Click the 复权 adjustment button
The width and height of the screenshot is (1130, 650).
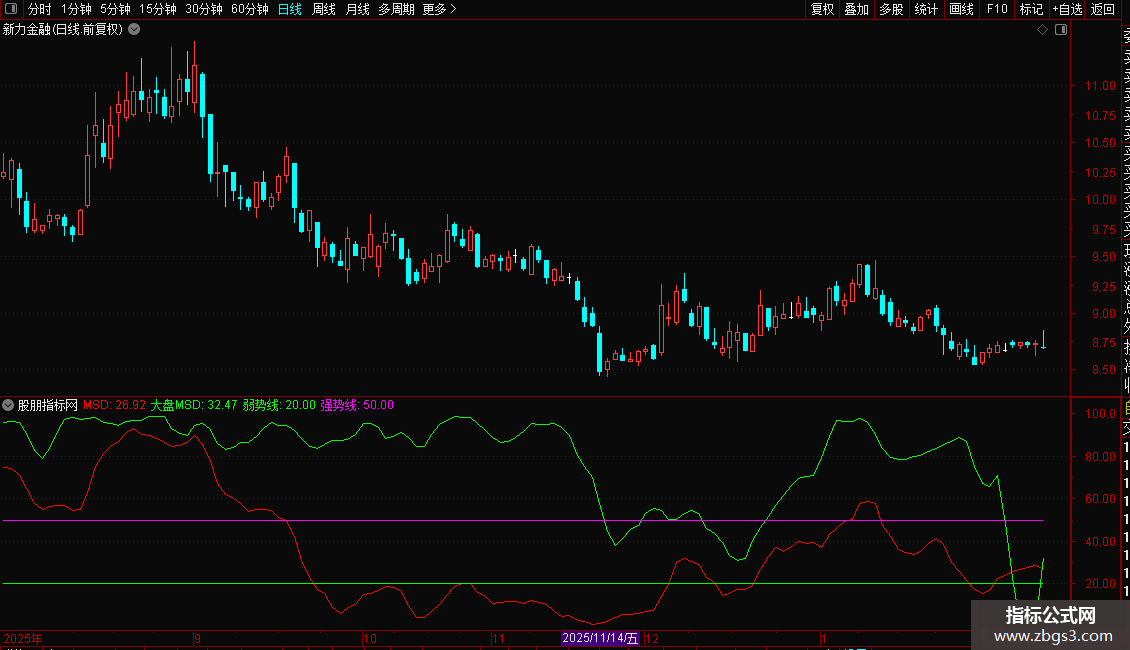pyautogui.click(x=822, y=9)
